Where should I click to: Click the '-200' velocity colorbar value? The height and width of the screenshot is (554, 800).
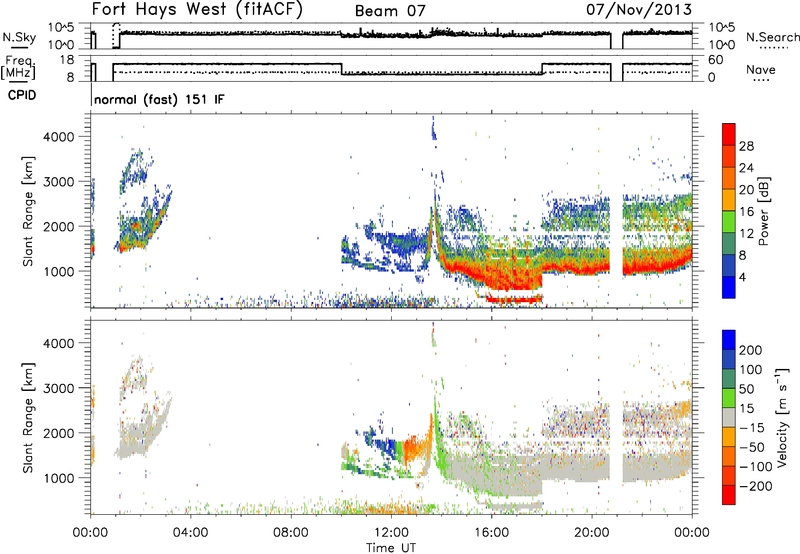(x=756, y=486)
